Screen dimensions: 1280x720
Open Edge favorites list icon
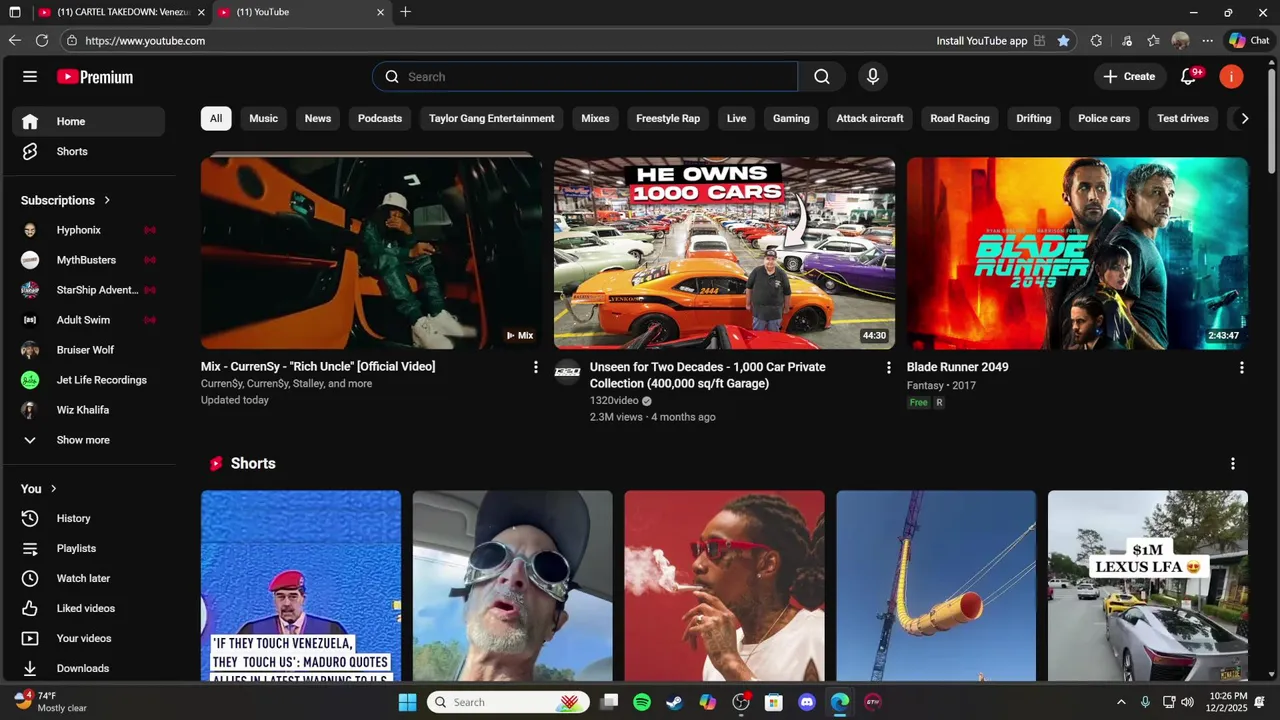[1153, 41]
